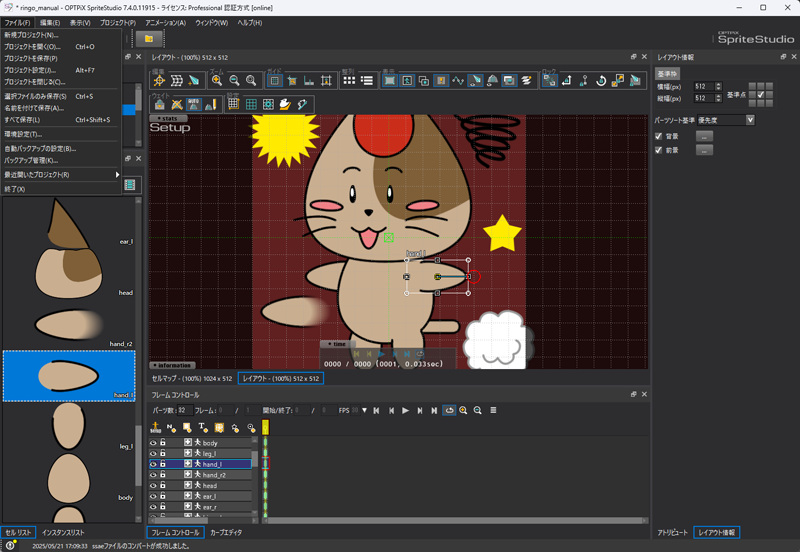Click the yellow frame 0 timeline marker
This screenshot has height=552, width=800.
coord(265,428)
